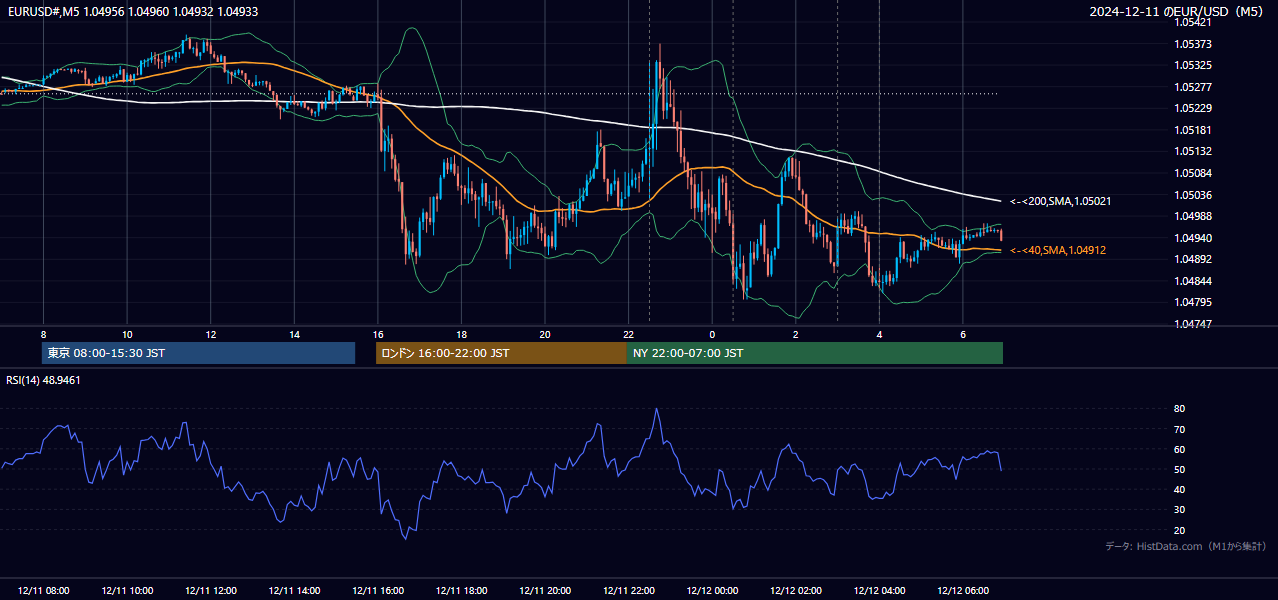The height and width of the screenshot is (600, 1278).
Task: Click hour tick 14 under price chart
Action: (294, 334)
